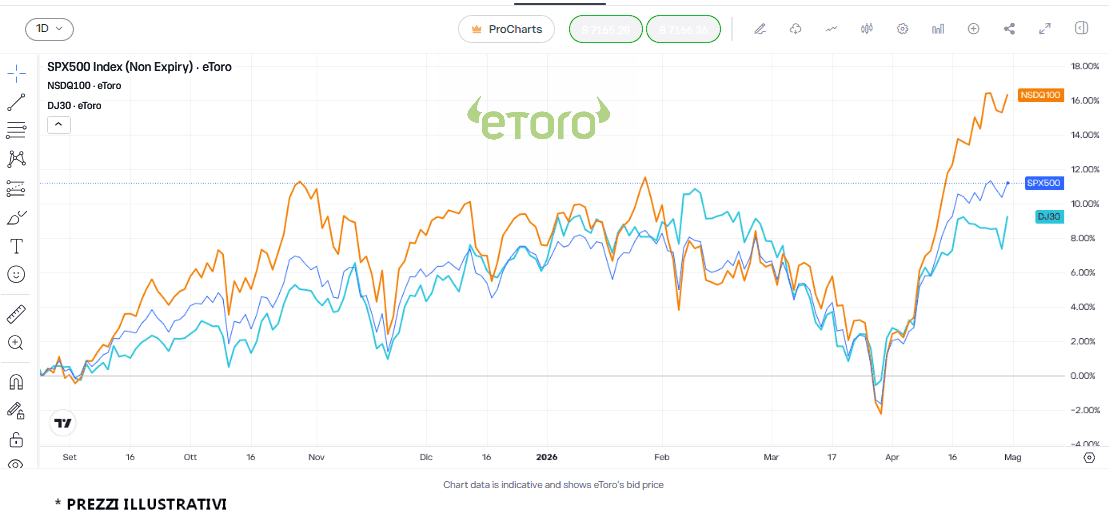Activate the ruler measure tool
The width and height of the screenshot is (1109, 514).
tap(16, 314)
